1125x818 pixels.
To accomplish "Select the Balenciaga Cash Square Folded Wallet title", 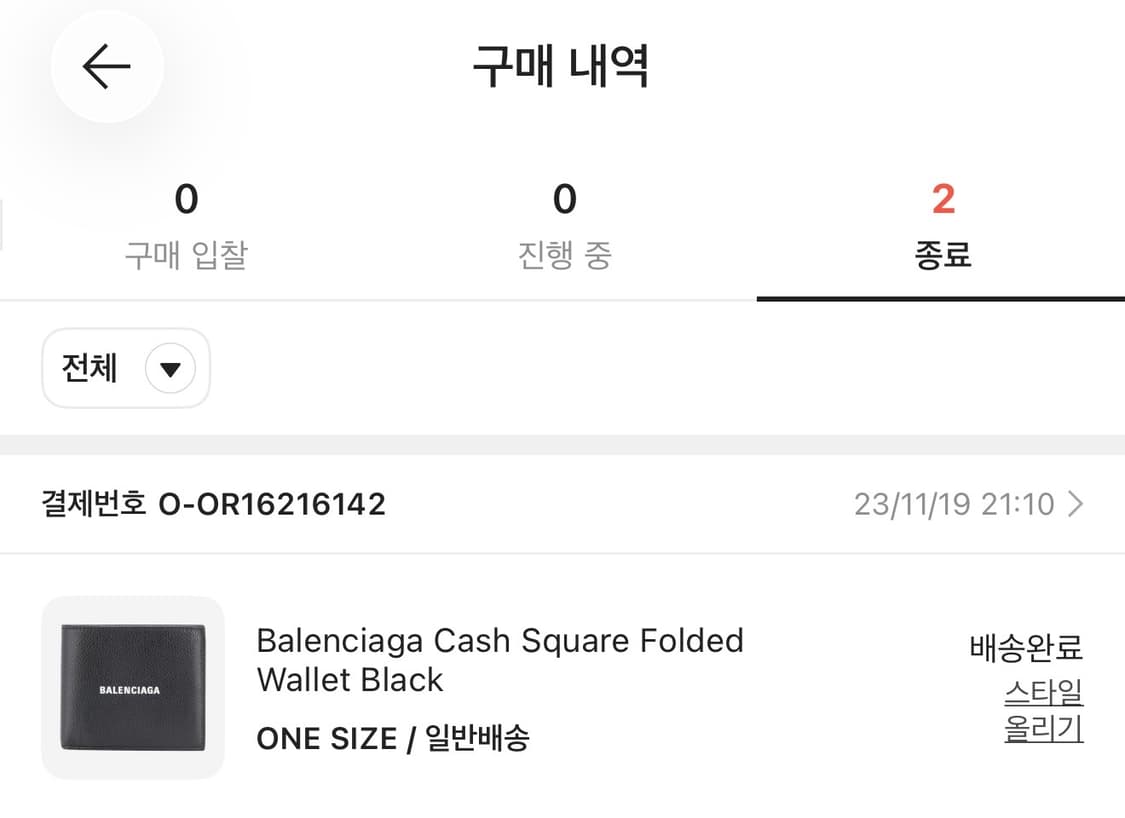I will pos(500,660).
